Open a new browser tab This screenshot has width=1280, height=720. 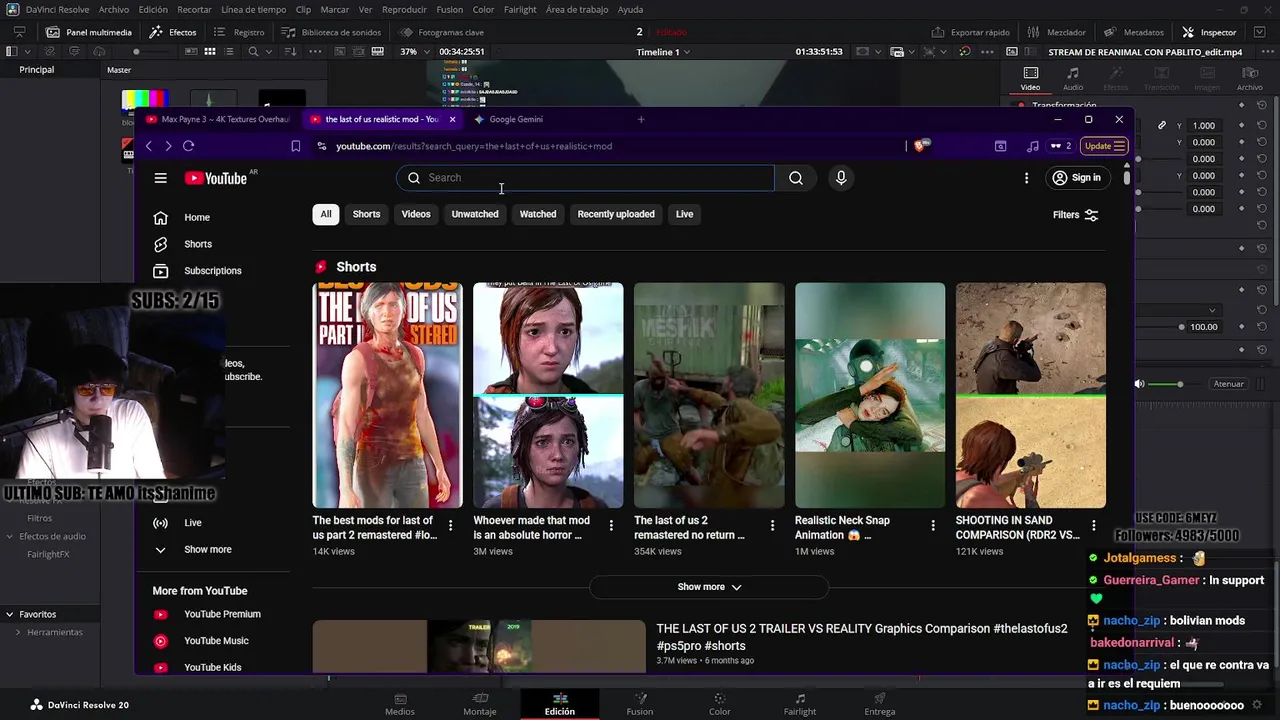(x=641, y=119)
